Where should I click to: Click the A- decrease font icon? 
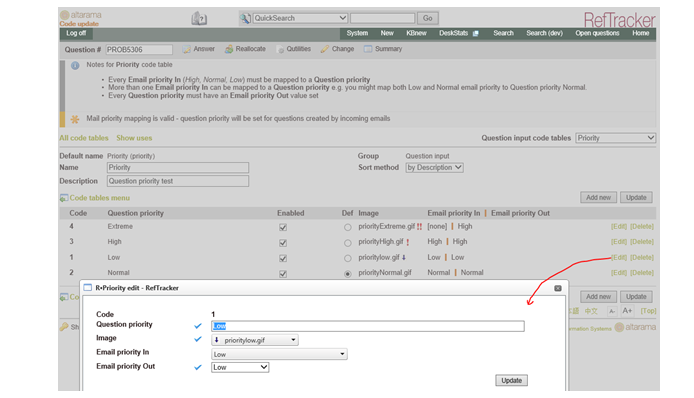612,311
